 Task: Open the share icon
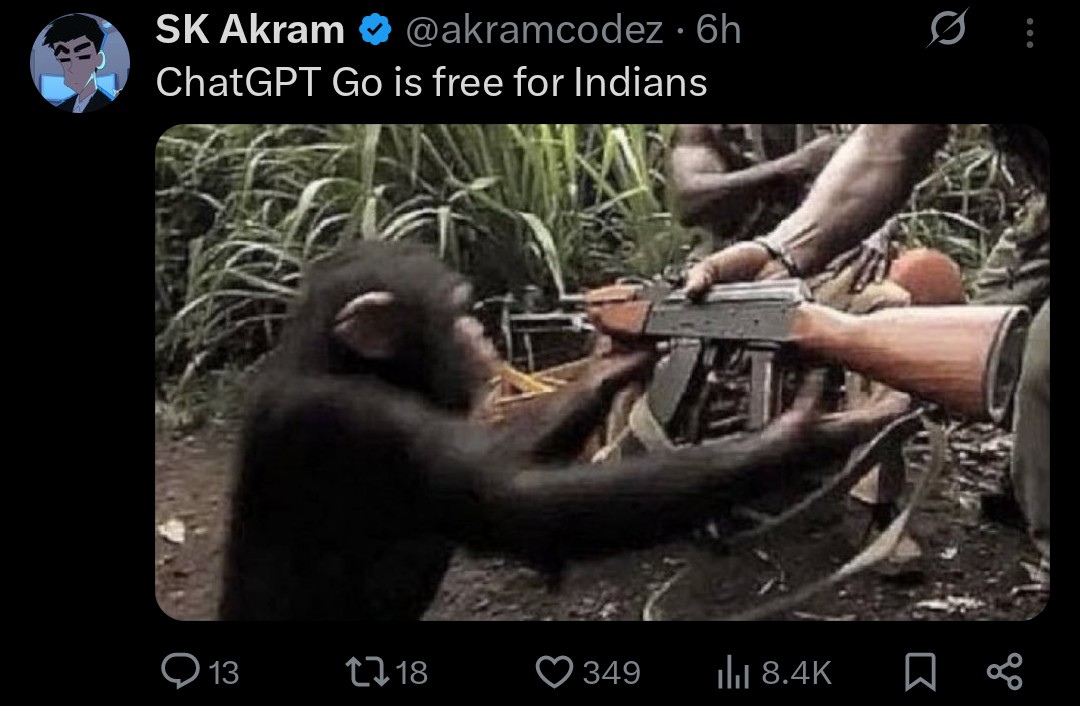(x=1005, y=672)
